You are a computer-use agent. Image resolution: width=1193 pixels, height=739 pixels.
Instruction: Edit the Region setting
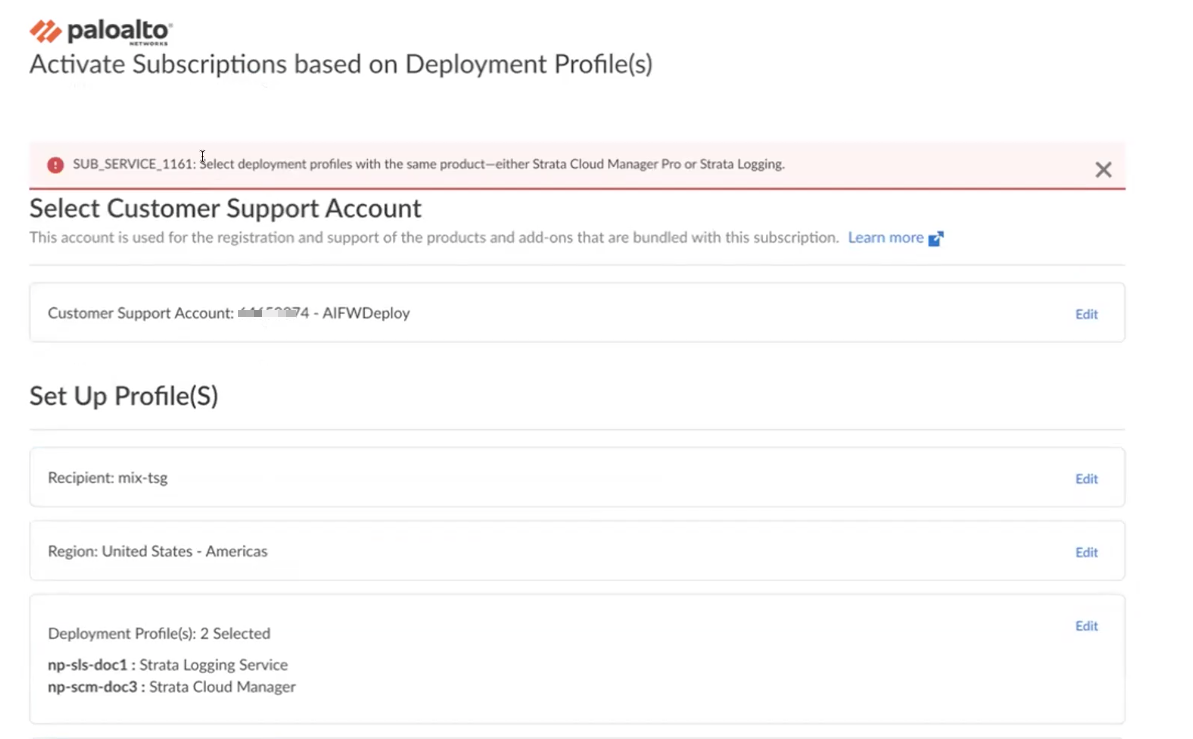1086,552
